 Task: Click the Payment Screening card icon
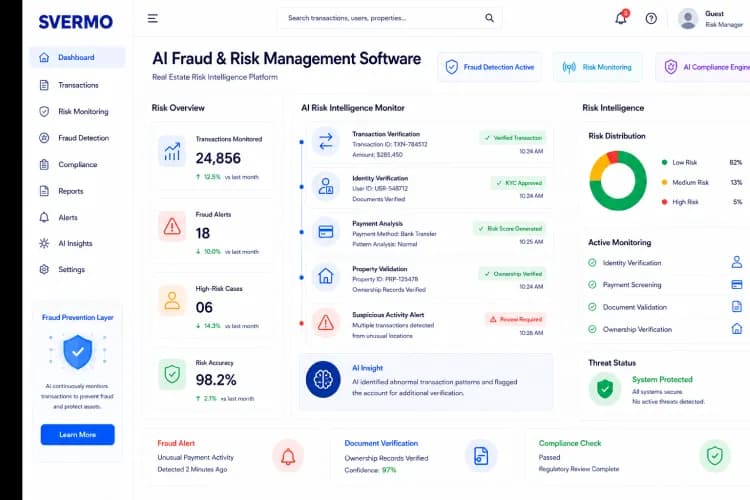pyautogui.click(x=737, y=284)
